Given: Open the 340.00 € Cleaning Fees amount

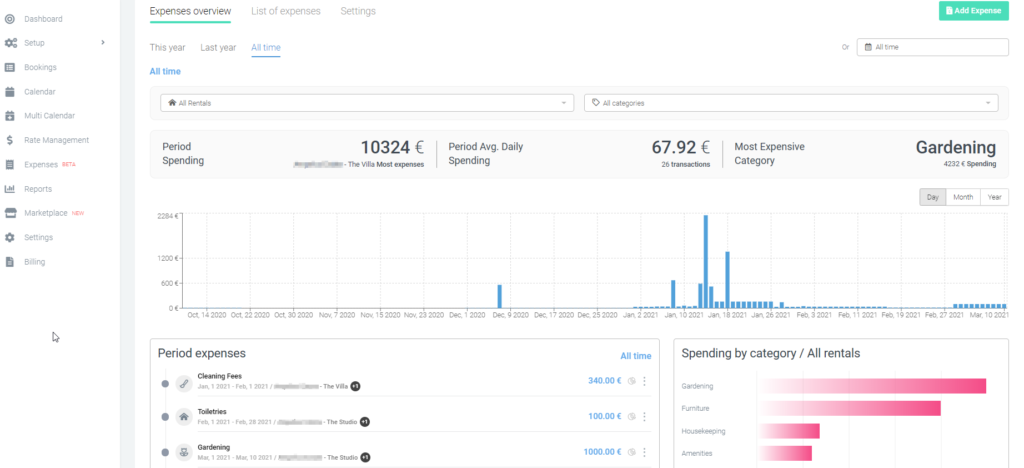Looking at the screenshot, I should (605, 381).
